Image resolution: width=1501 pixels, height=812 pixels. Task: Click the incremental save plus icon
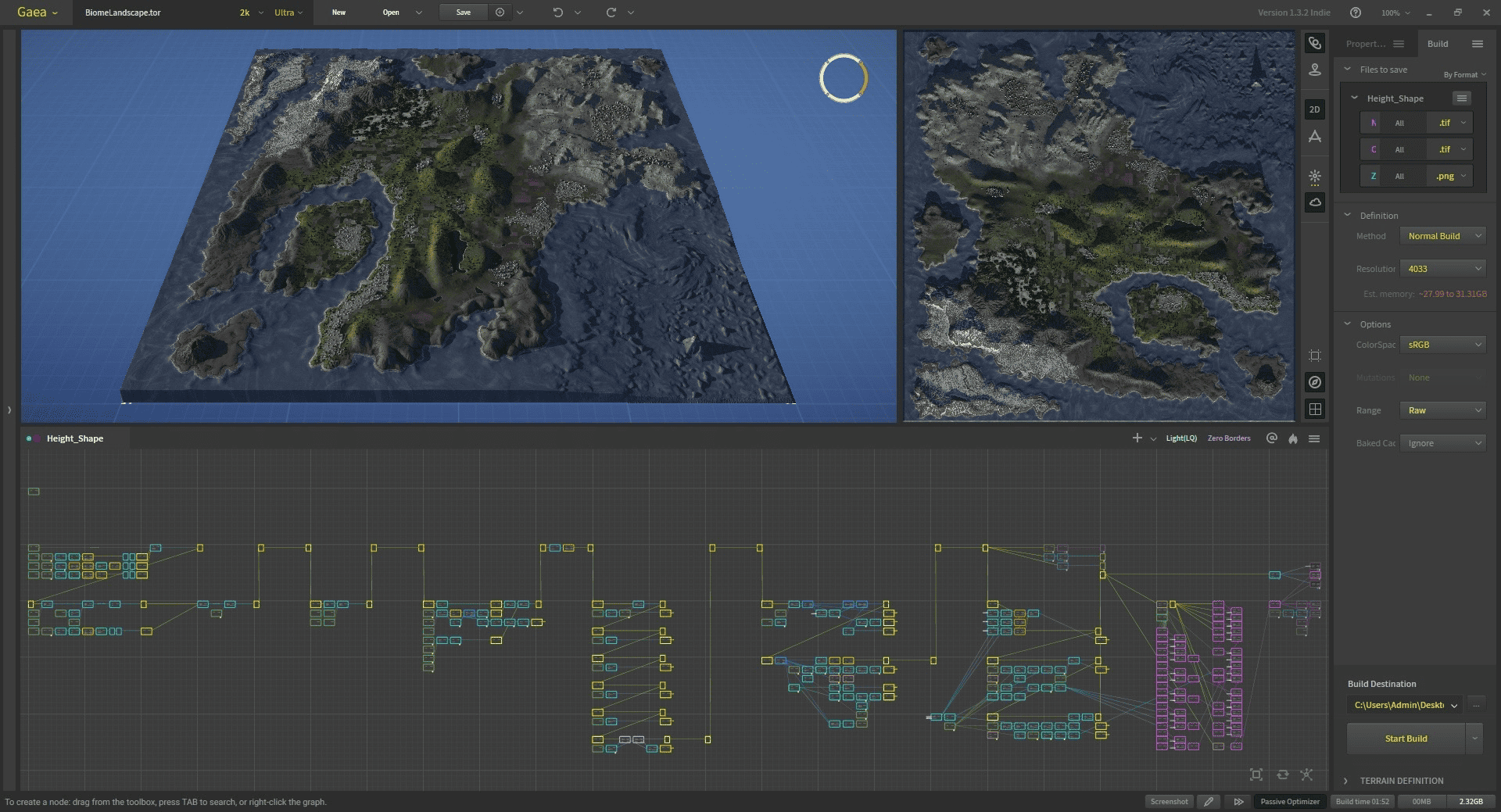500,13
